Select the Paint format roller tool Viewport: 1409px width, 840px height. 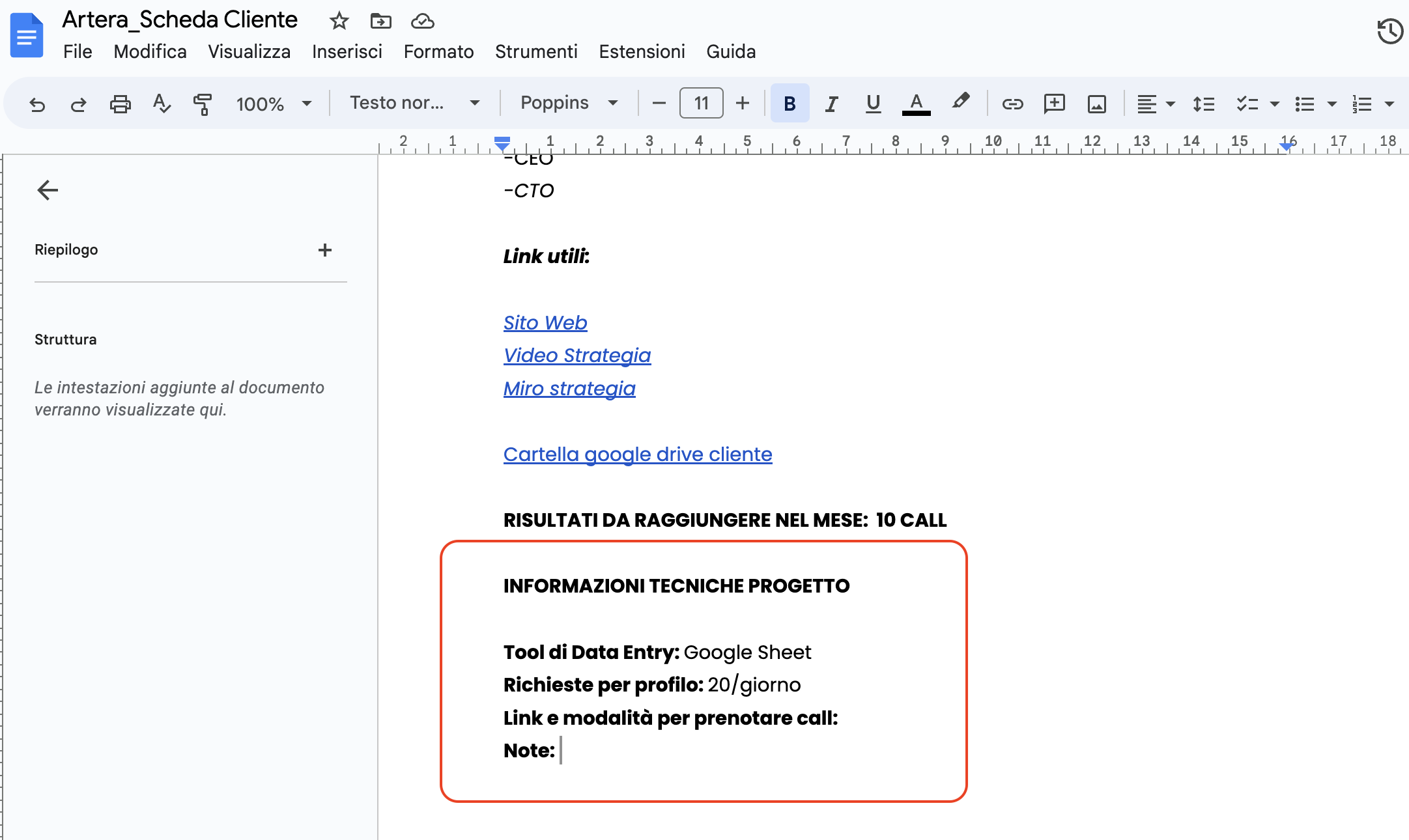pos(203,104)
